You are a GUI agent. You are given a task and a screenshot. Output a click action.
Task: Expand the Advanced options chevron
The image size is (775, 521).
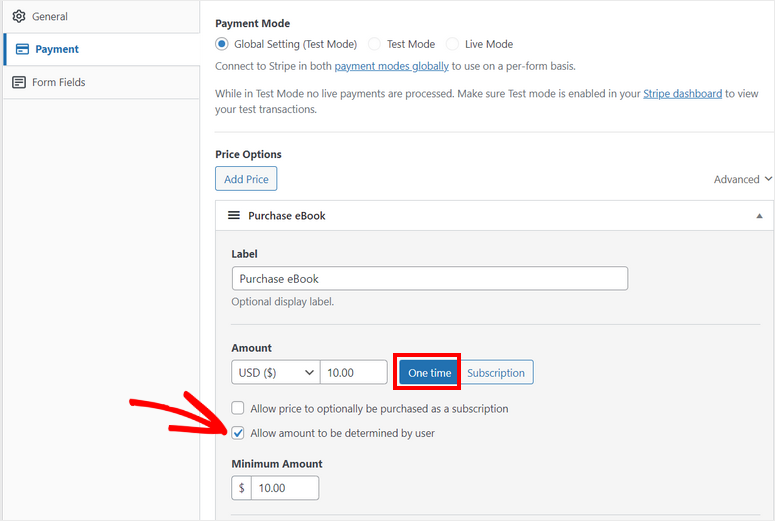[767, 179]
